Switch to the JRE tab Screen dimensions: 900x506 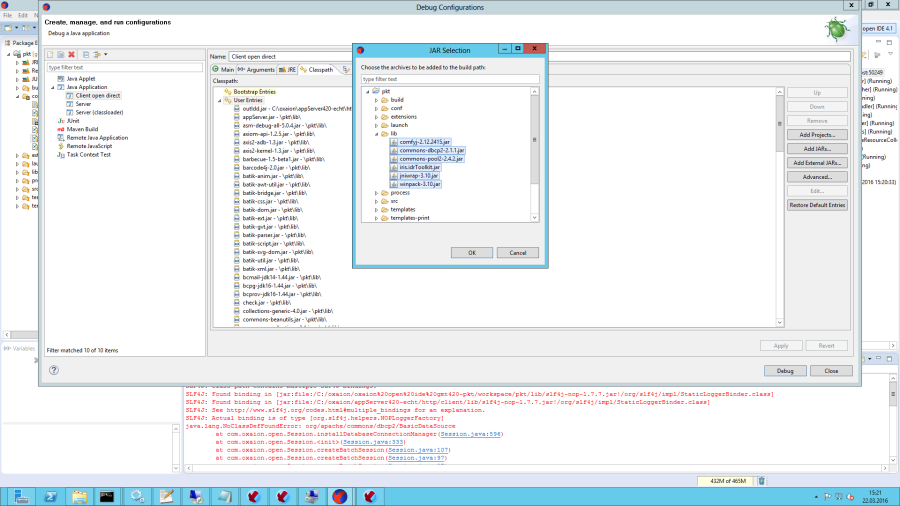tap(288, 69)
